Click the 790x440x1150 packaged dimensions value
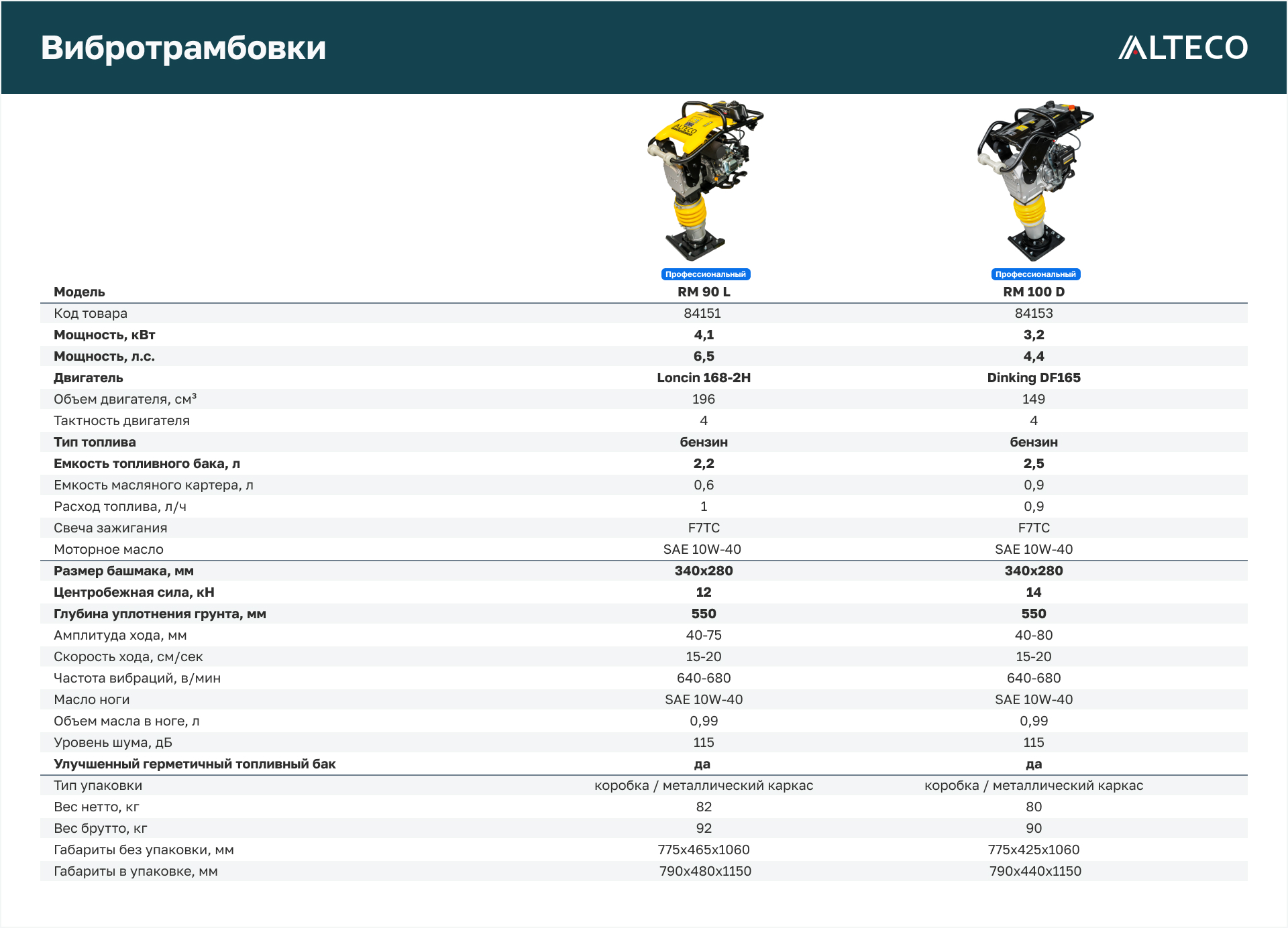 coord(1034,871)
